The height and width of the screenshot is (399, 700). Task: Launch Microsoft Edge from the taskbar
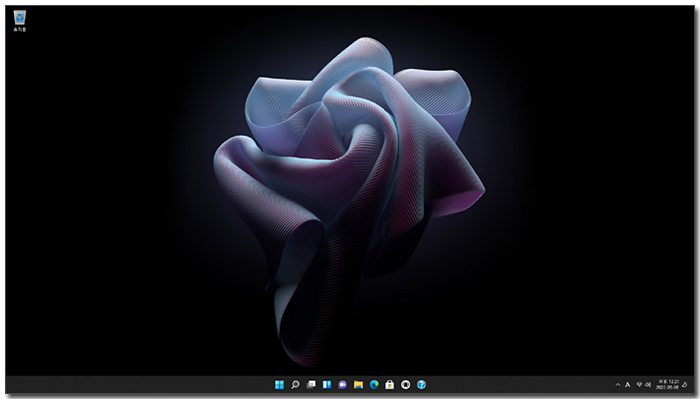[374, 384]
